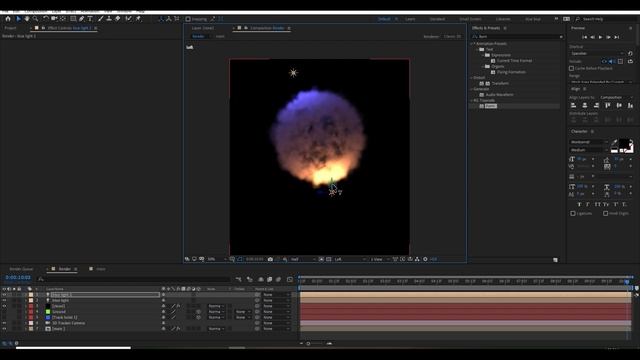Screen dimensions: 640x360
Task: Select the Rotation tool
Action: coord(46,19)
